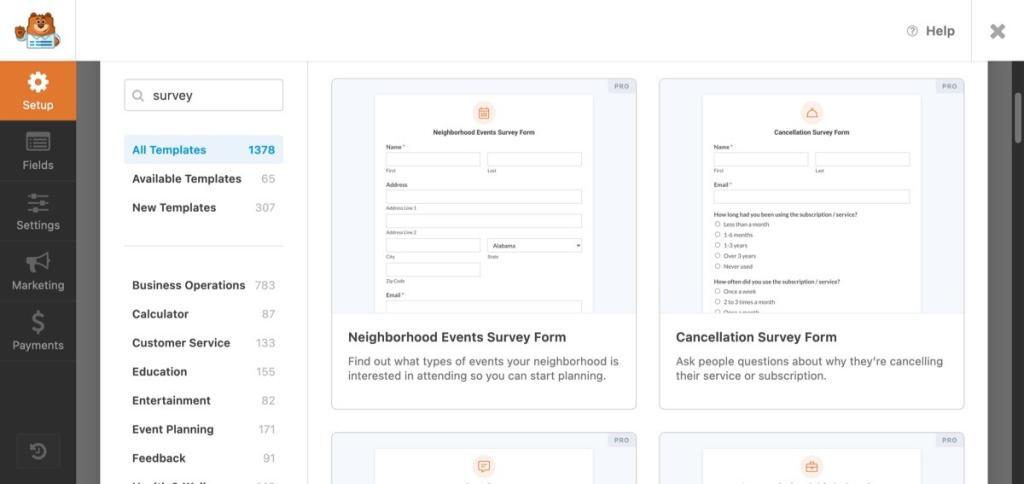Click the Neighborhood Events Survey Form thumbnail

click(x=483, y=200)
